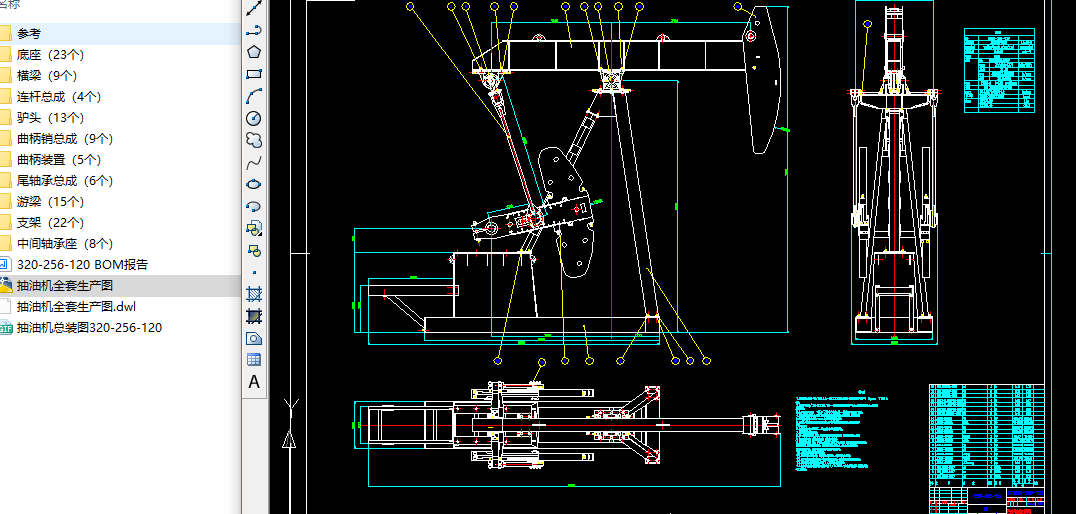Select the Line tool in the Draw toolbar
The height and width of the screenshot is (514, 1076).
pyautogui.click(x=254, y=8)
